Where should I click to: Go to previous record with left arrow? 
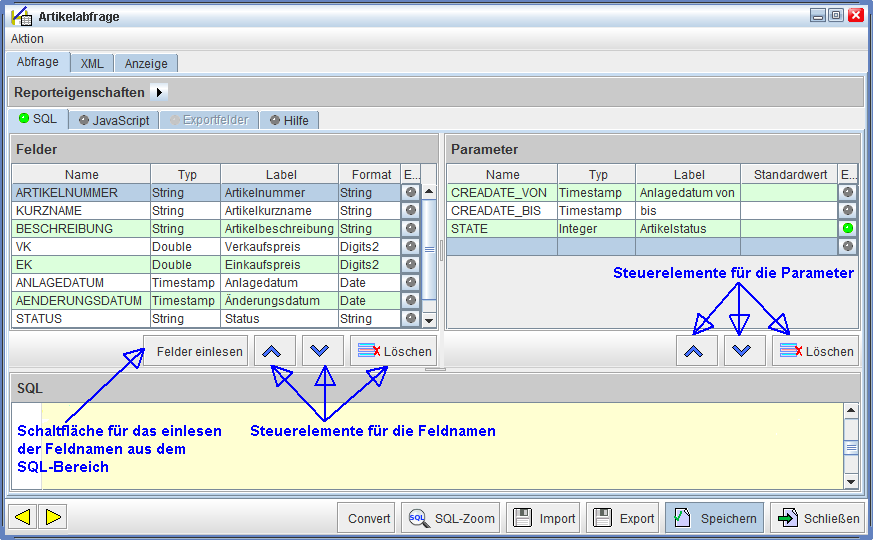tap(22, 517)
